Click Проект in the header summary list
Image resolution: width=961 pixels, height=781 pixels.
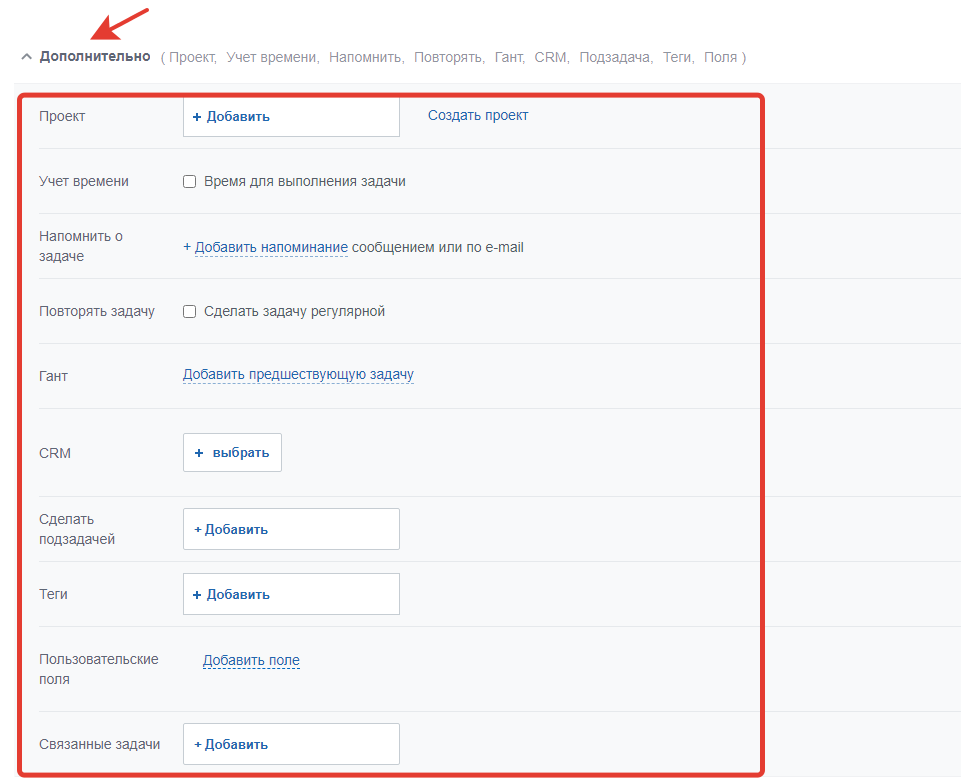point(192,57)
